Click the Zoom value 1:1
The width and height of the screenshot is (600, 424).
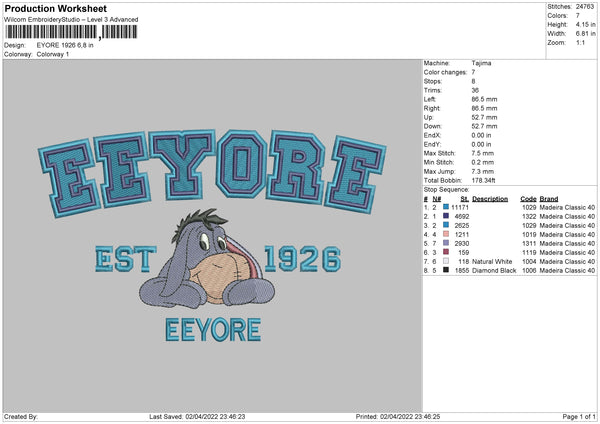(x=580, y=42)
